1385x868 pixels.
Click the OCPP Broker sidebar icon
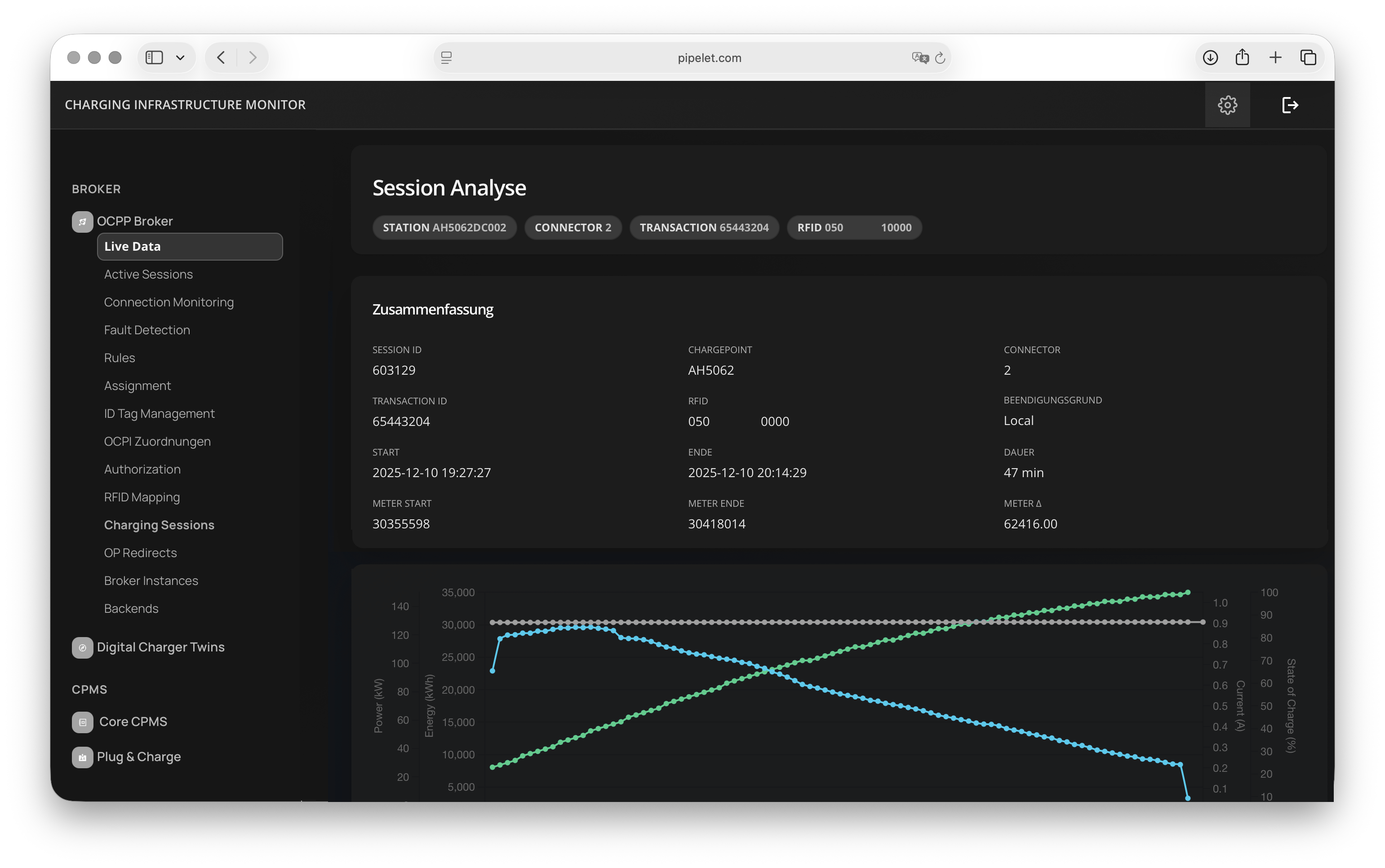[82, 221]
